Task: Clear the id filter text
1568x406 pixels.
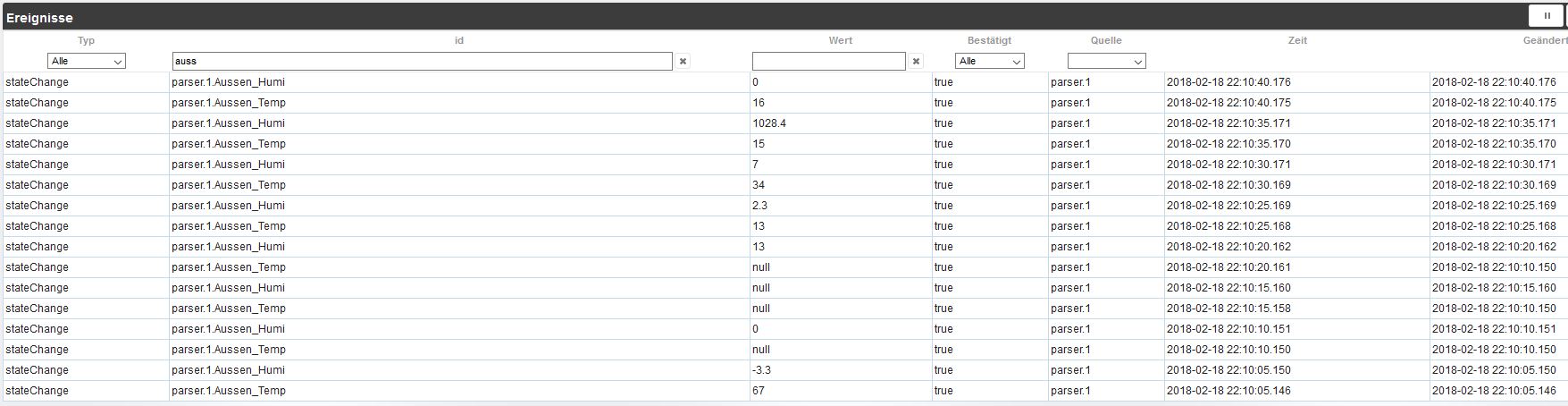Action: [683, 62]
